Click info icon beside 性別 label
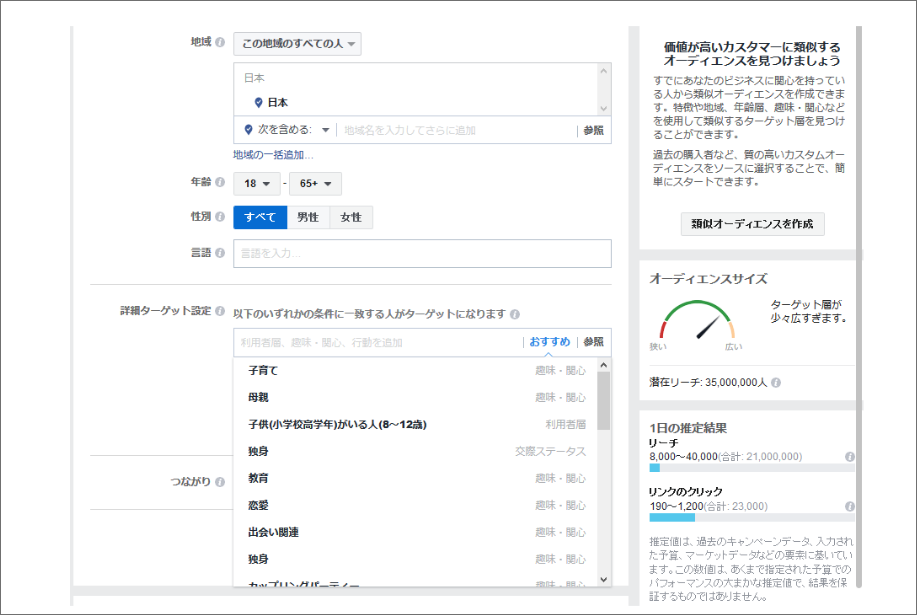 (220, 217)
